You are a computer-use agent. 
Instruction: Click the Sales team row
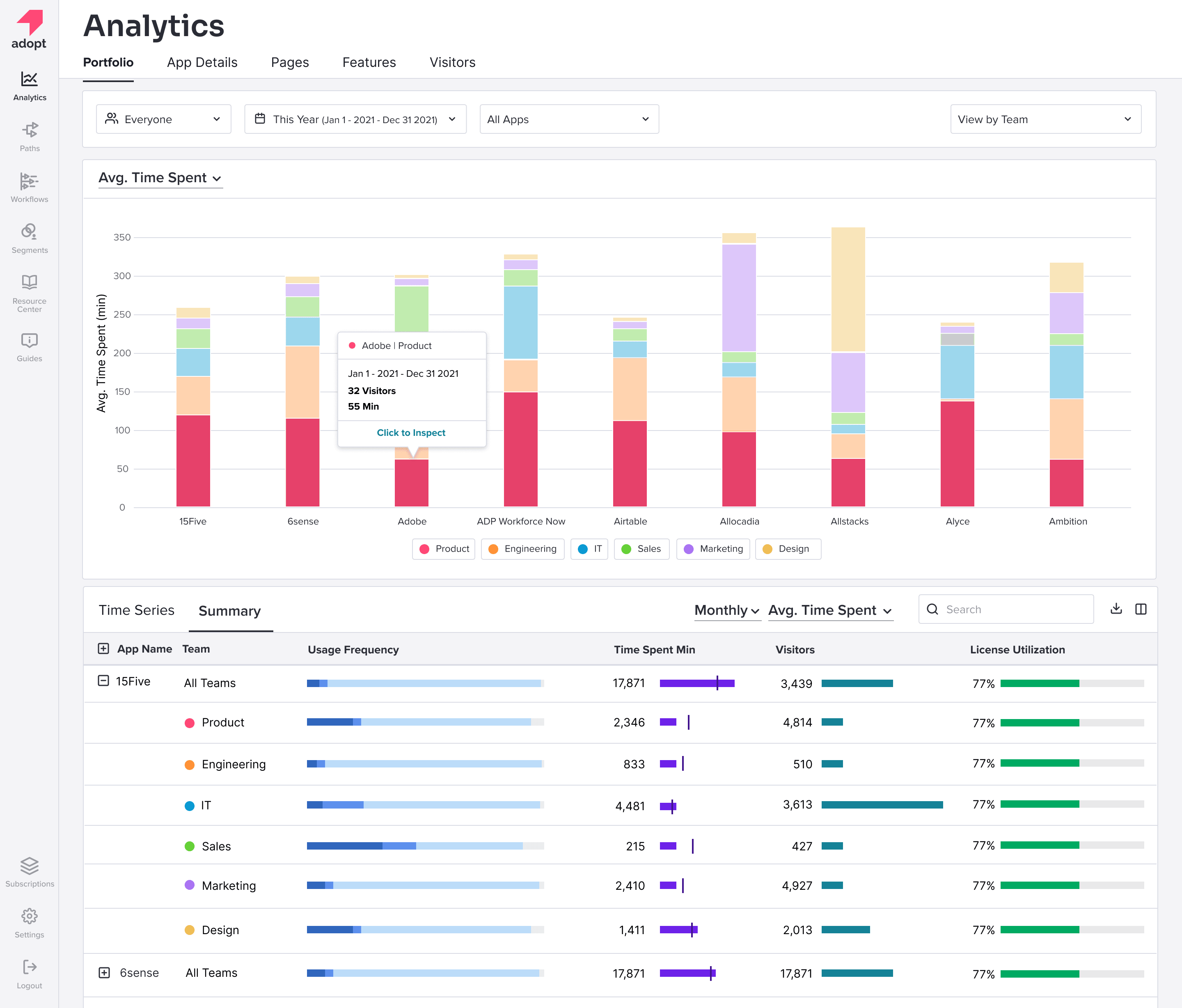point(620,845)
